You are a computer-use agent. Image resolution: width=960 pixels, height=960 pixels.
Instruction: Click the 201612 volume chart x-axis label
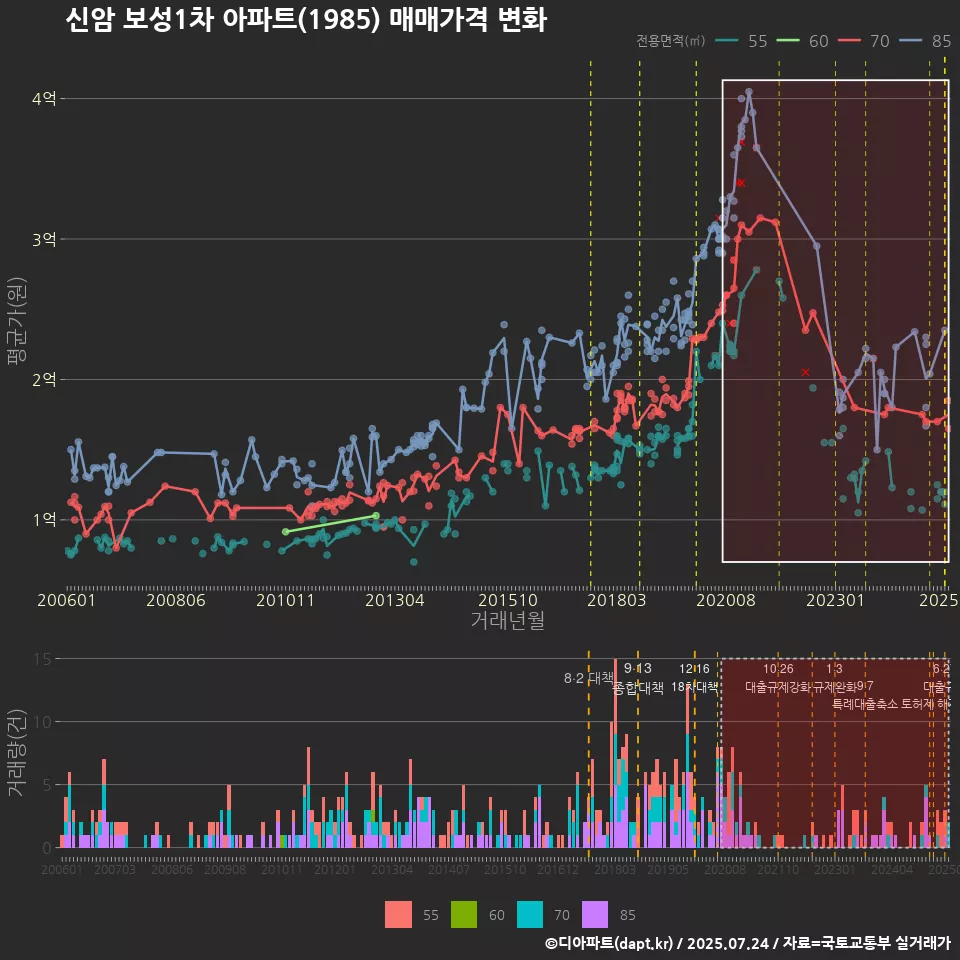[x=558, y=869]
